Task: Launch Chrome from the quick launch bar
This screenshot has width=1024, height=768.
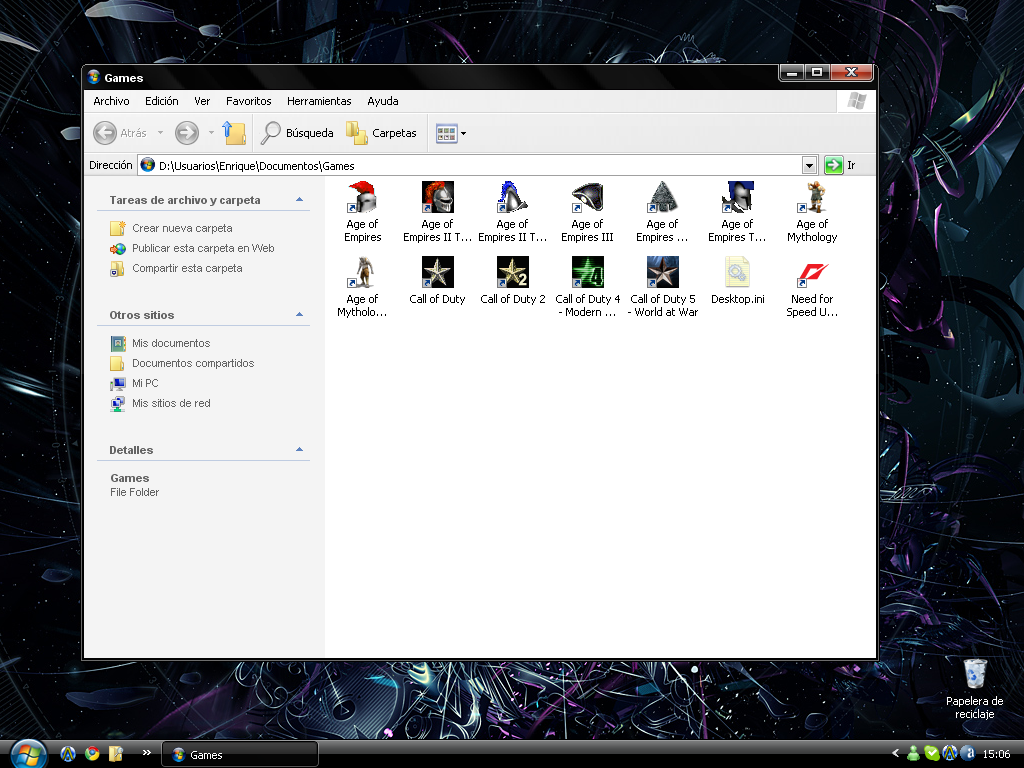Action: click(x=92, y=754)
